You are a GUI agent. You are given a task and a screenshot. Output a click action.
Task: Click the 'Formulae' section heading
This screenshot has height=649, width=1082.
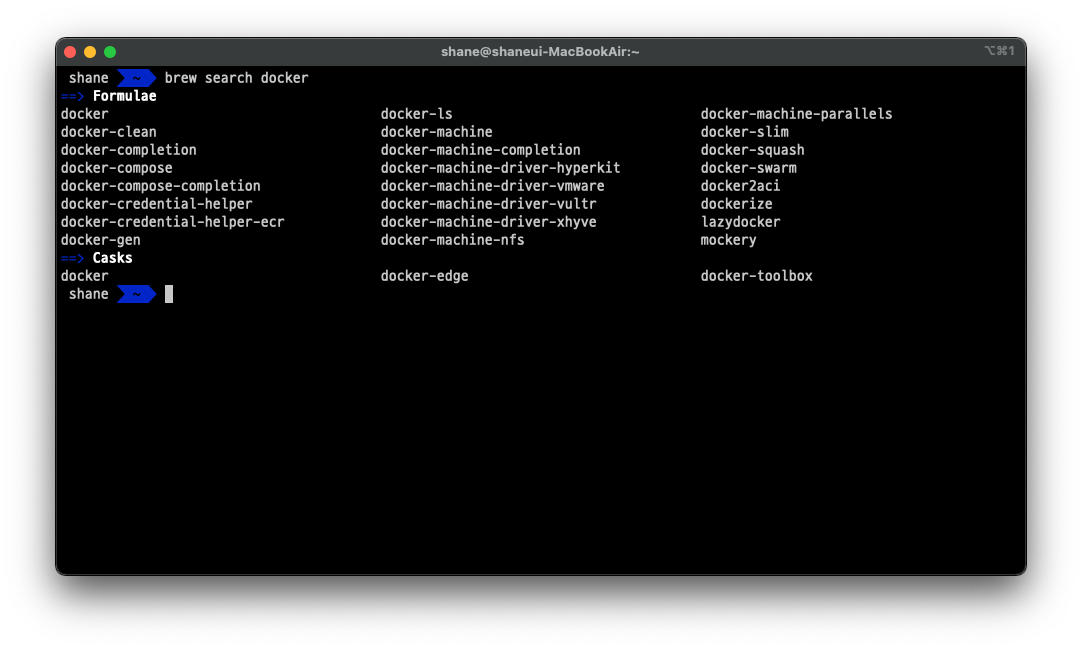pyautogui.click(x=125, y=96)
